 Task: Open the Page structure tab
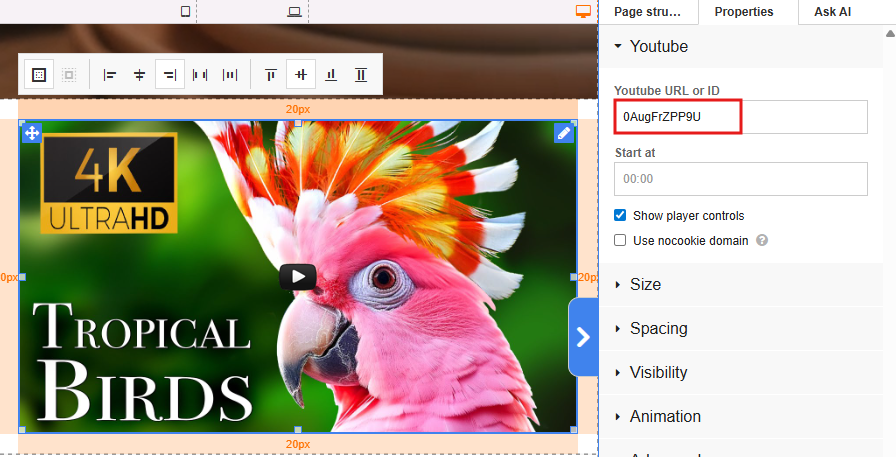(x=647, y=12)
